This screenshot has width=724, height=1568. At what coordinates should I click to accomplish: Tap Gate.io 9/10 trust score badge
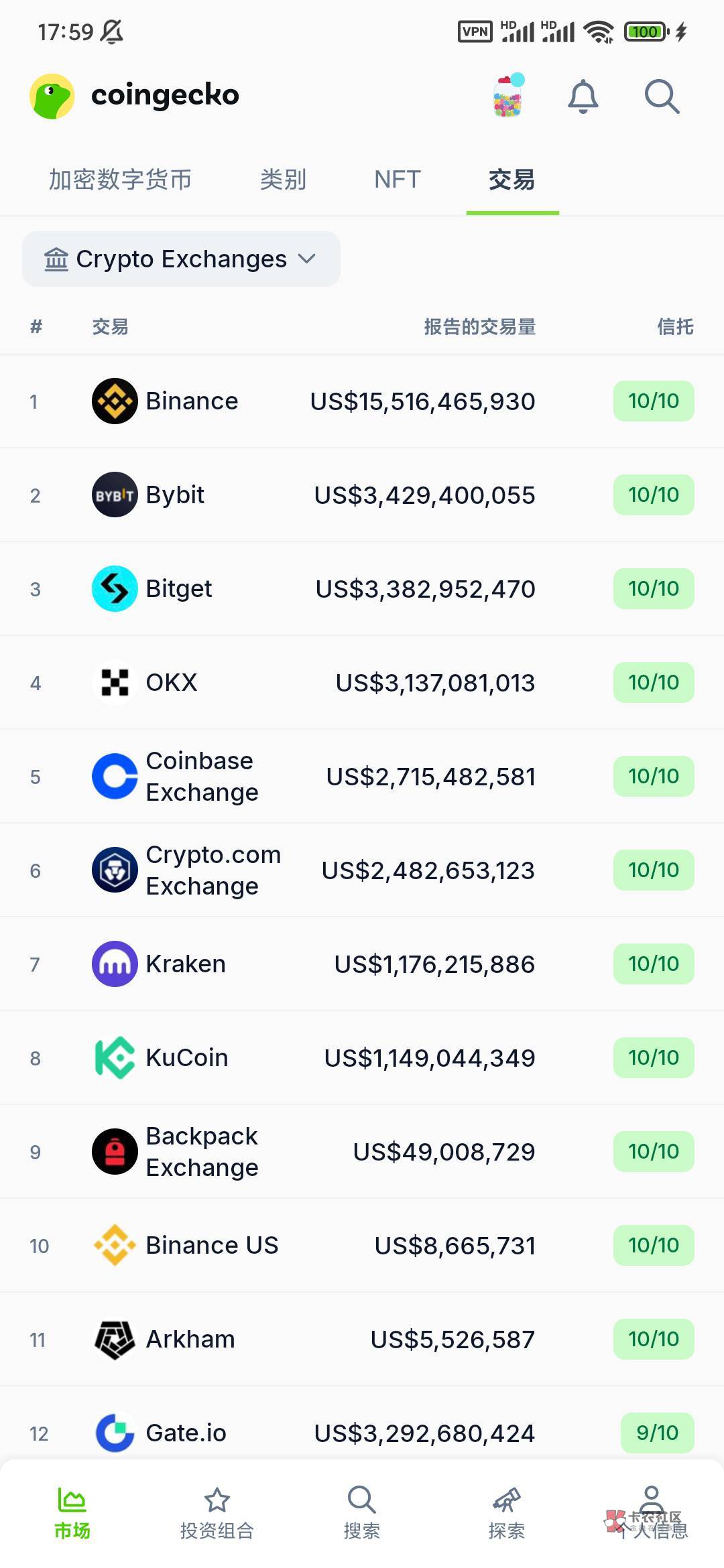[657, 1433]
